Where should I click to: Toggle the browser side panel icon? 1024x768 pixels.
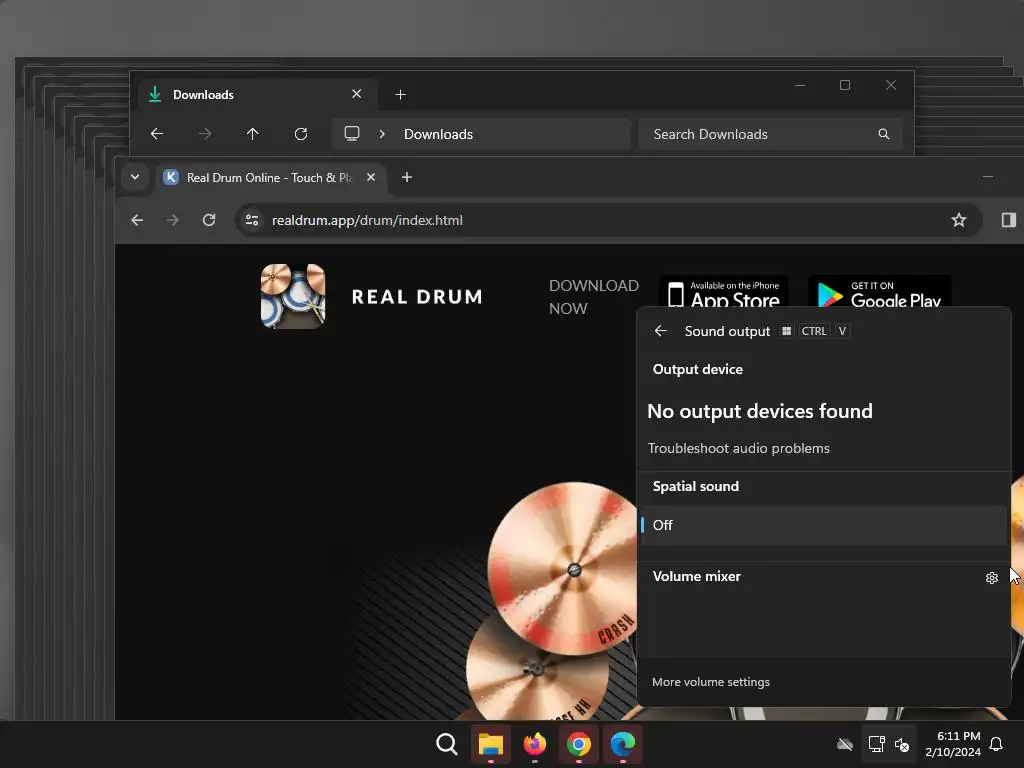1009,220
